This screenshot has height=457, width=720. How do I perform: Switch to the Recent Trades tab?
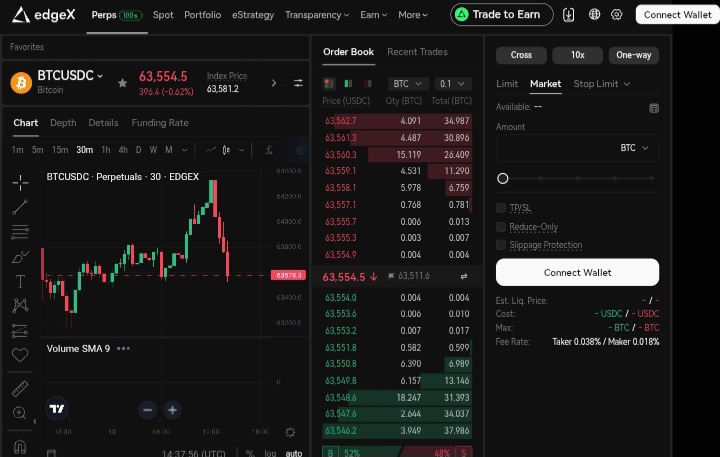pyautogui.click(x=417, y=52)
